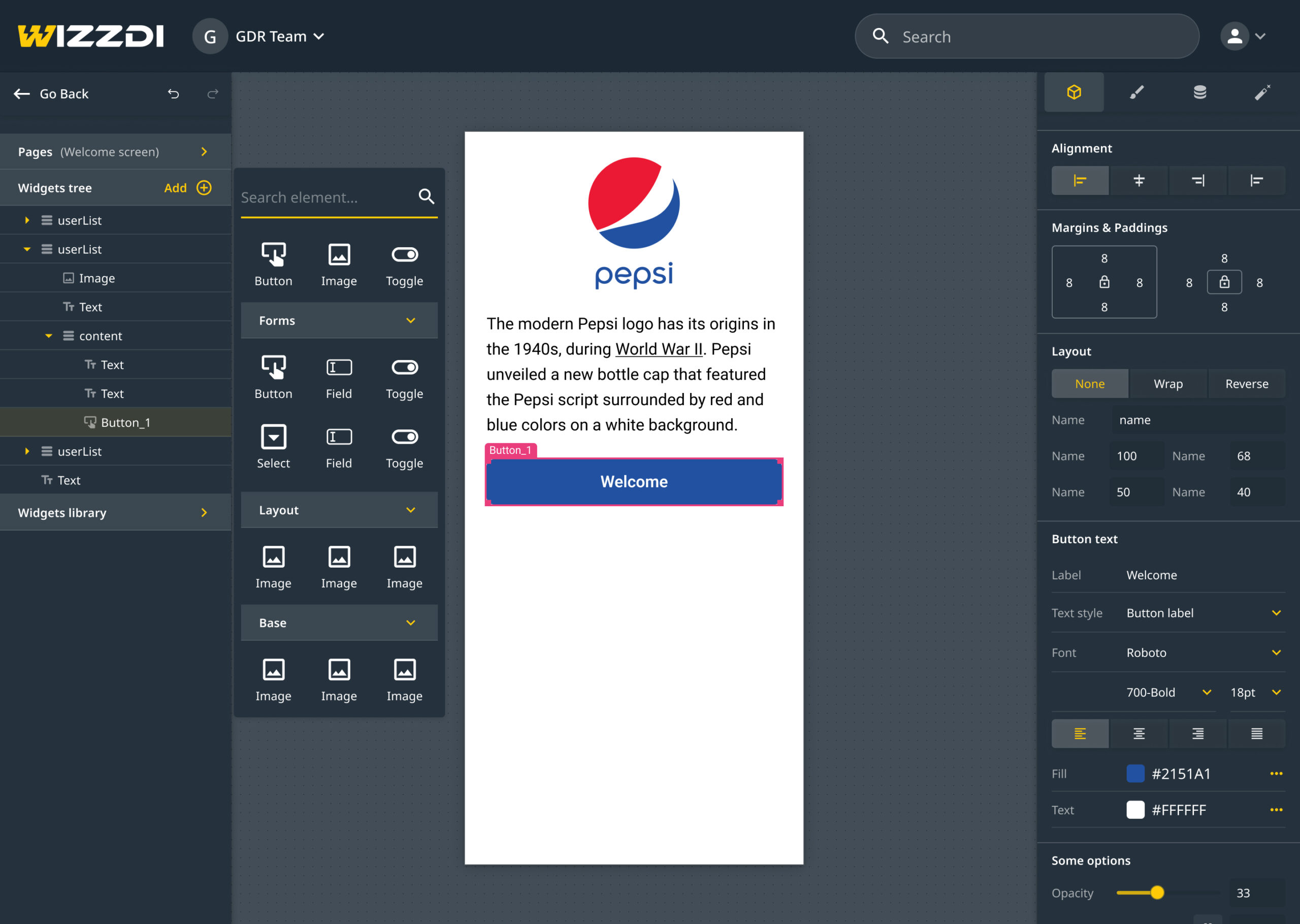Viewport: 1300px width, 924px height.
Task: Choose the center plus Alignment option
Action: pyautogui.click(x=1139, y=180)
